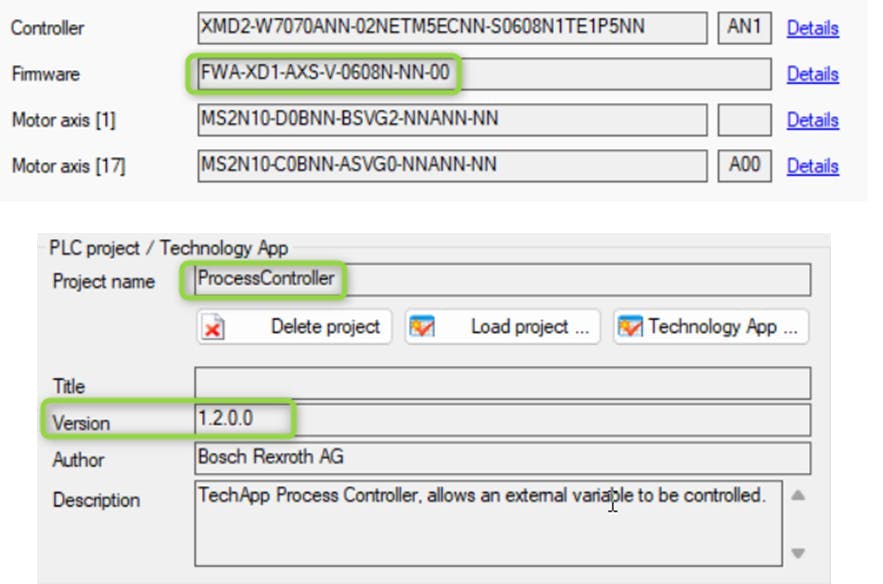The width and height of the screenshot is (883, 584).
Task: Click the Author field with Bosch Rexroth AG
Action: pos(502,458)
